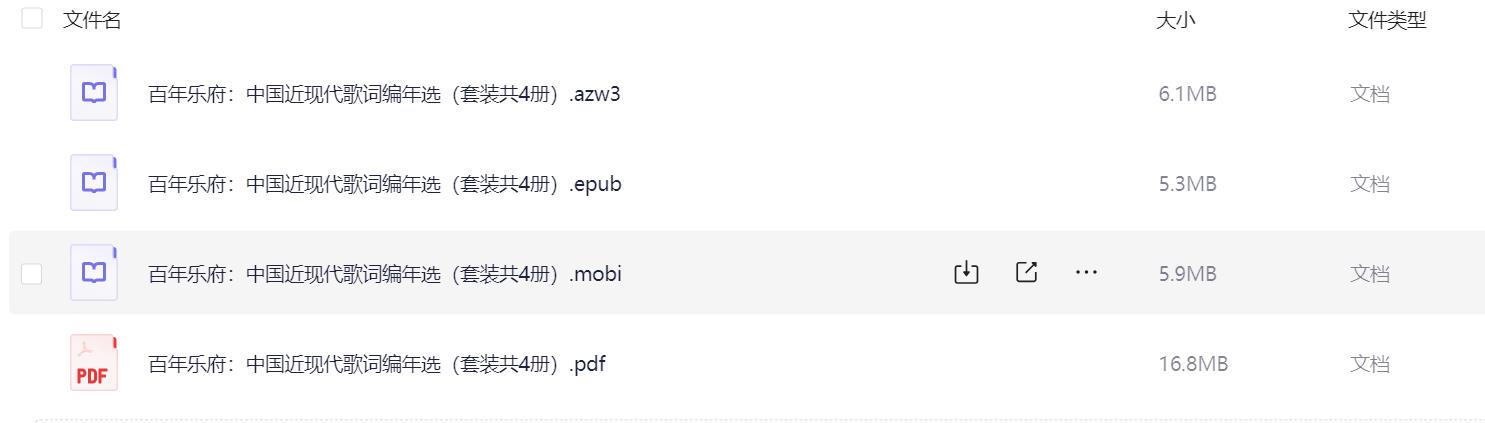Click the download icon on the .mobi row
Viewport: 1485px width, 423px height.
966,272
